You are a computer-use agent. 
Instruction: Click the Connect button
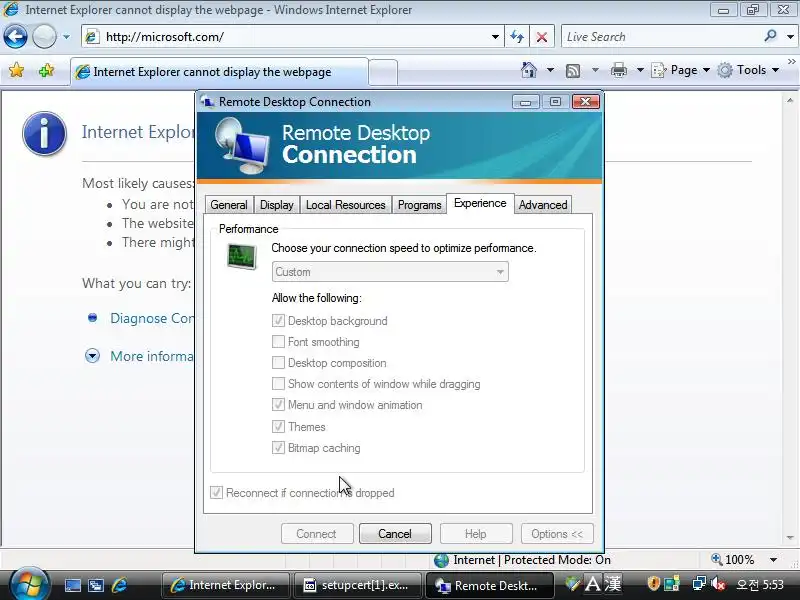[317, 534]
